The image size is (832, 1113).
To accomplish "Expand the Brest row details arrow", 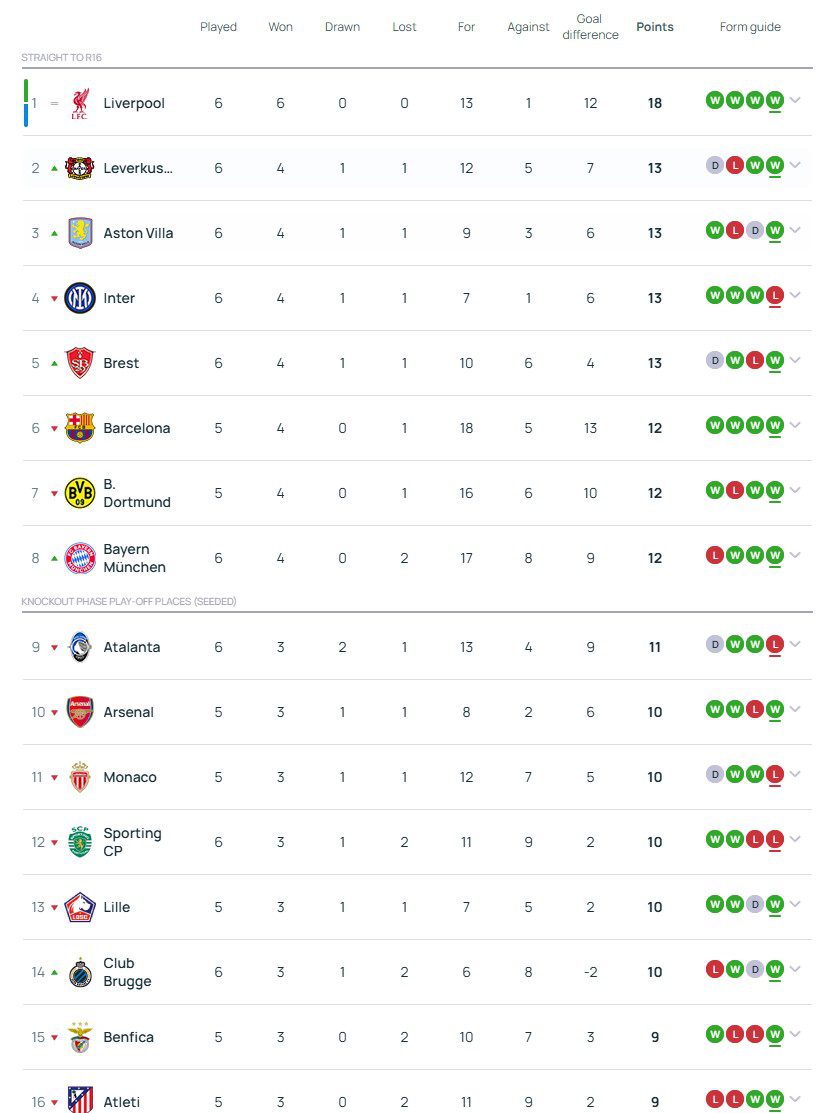I will [795, 360].
